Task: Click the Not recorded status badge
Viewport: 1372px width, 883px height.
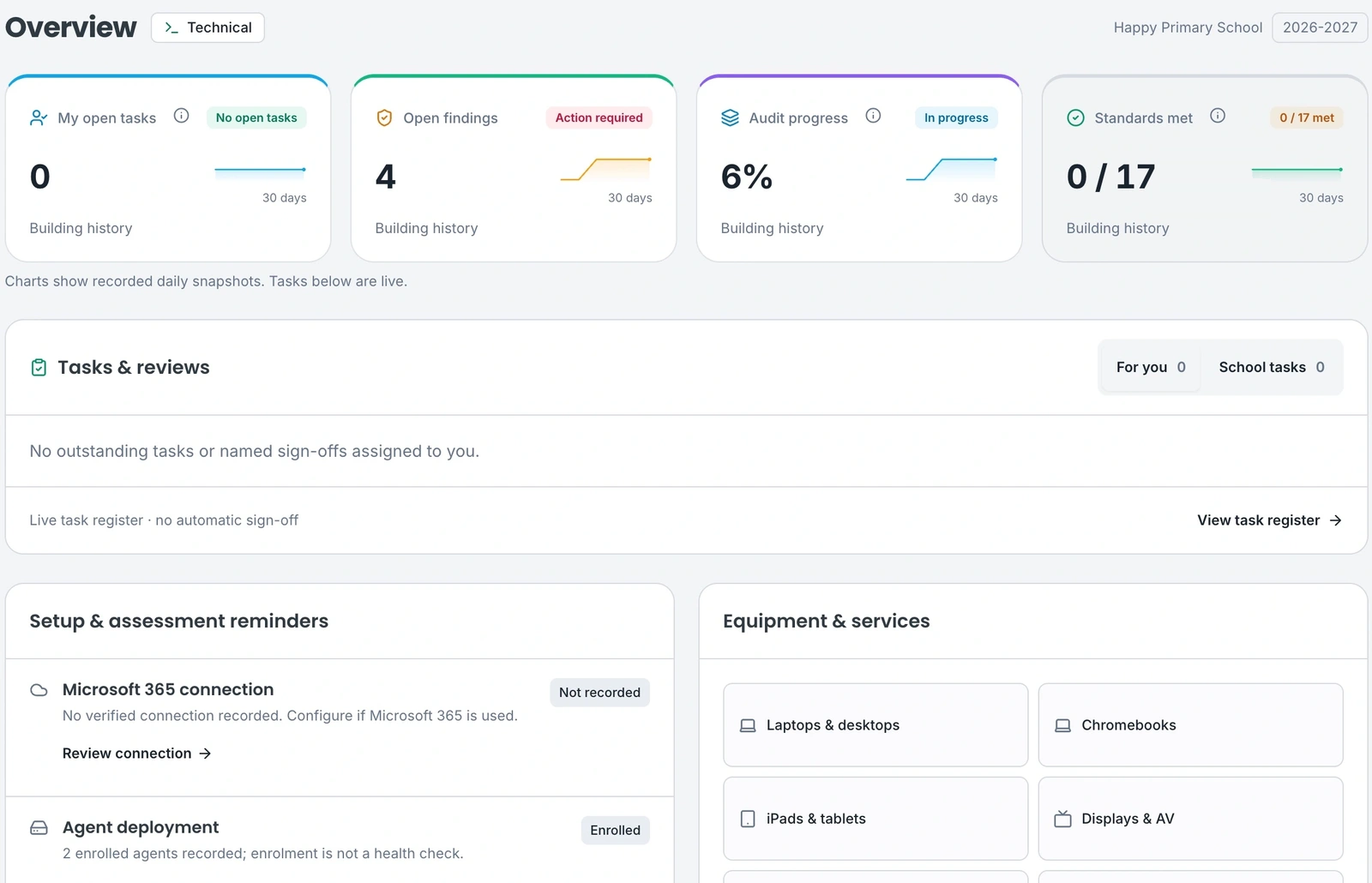Action: tap(599, 693)
